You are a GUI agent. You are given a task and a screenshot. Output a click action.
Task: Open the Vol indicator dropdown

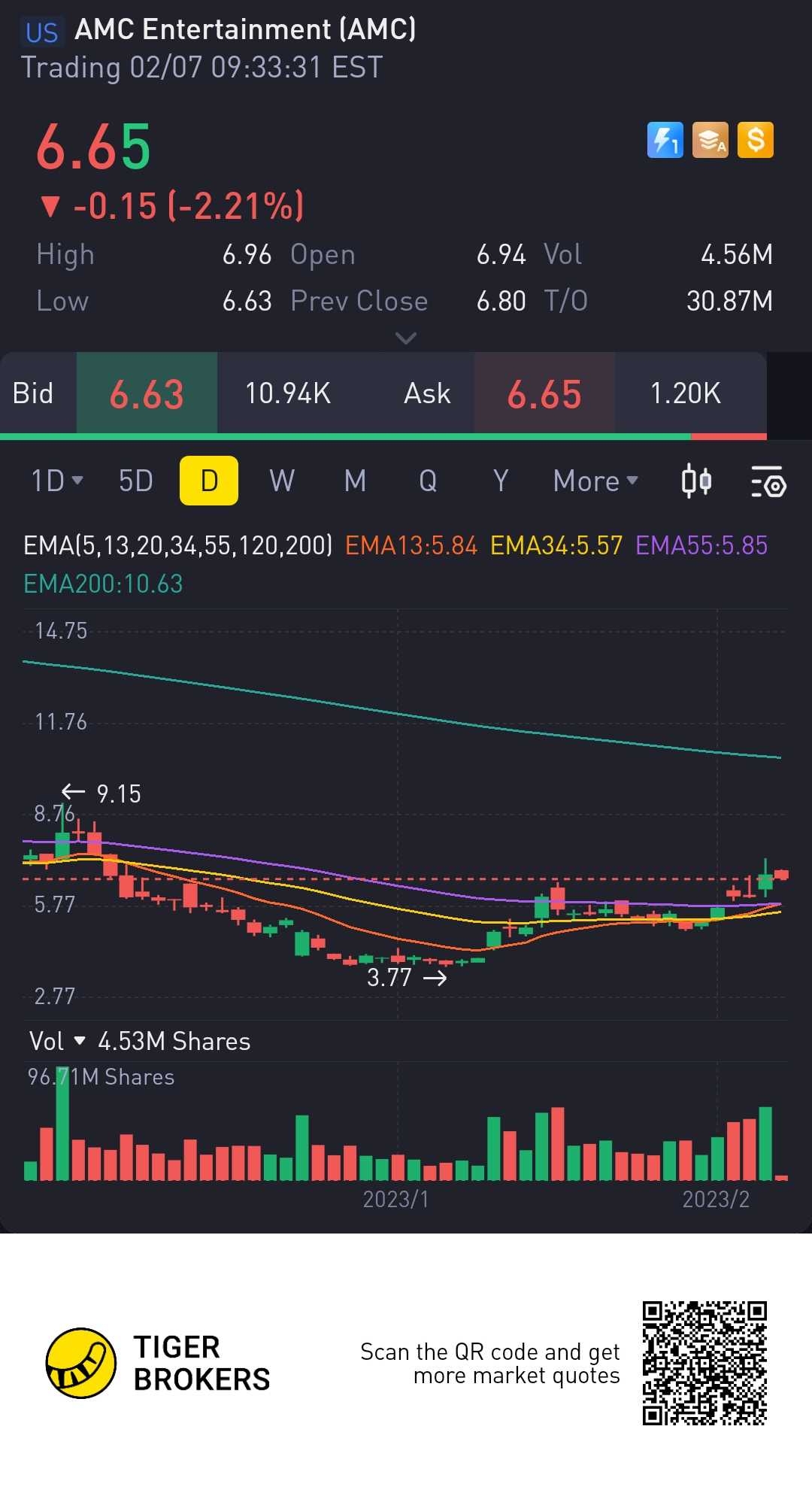57,1041
